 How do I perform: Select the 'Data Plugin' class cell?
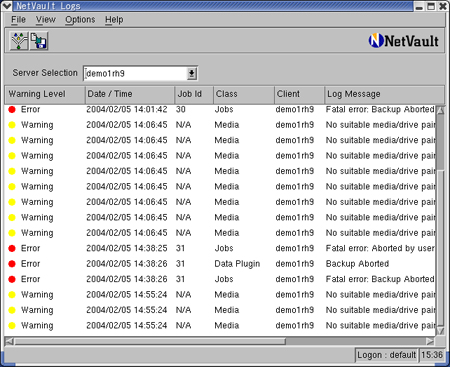coord(237,264)
